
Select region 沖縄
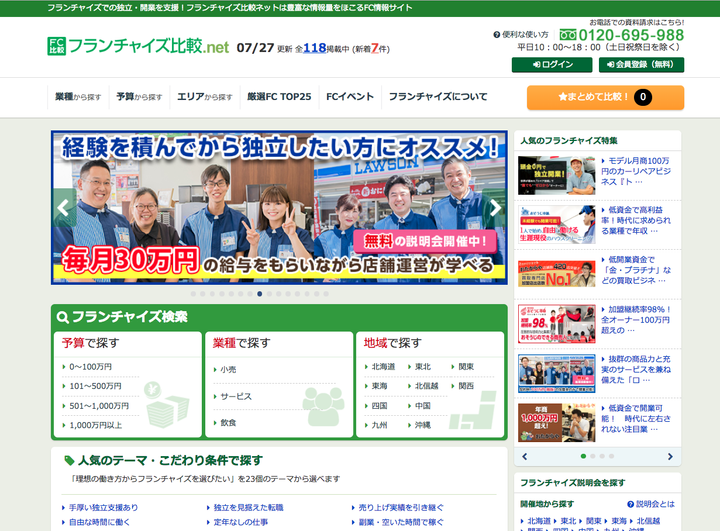pos(422,425)
